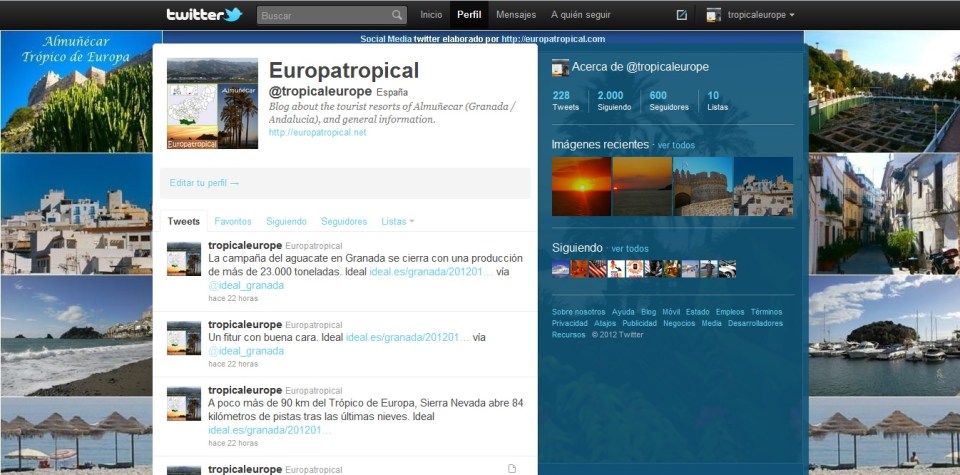The width and height of the screenshot is (960, 475).
Task: Open the europatropical.net website link
Action: 317,132
